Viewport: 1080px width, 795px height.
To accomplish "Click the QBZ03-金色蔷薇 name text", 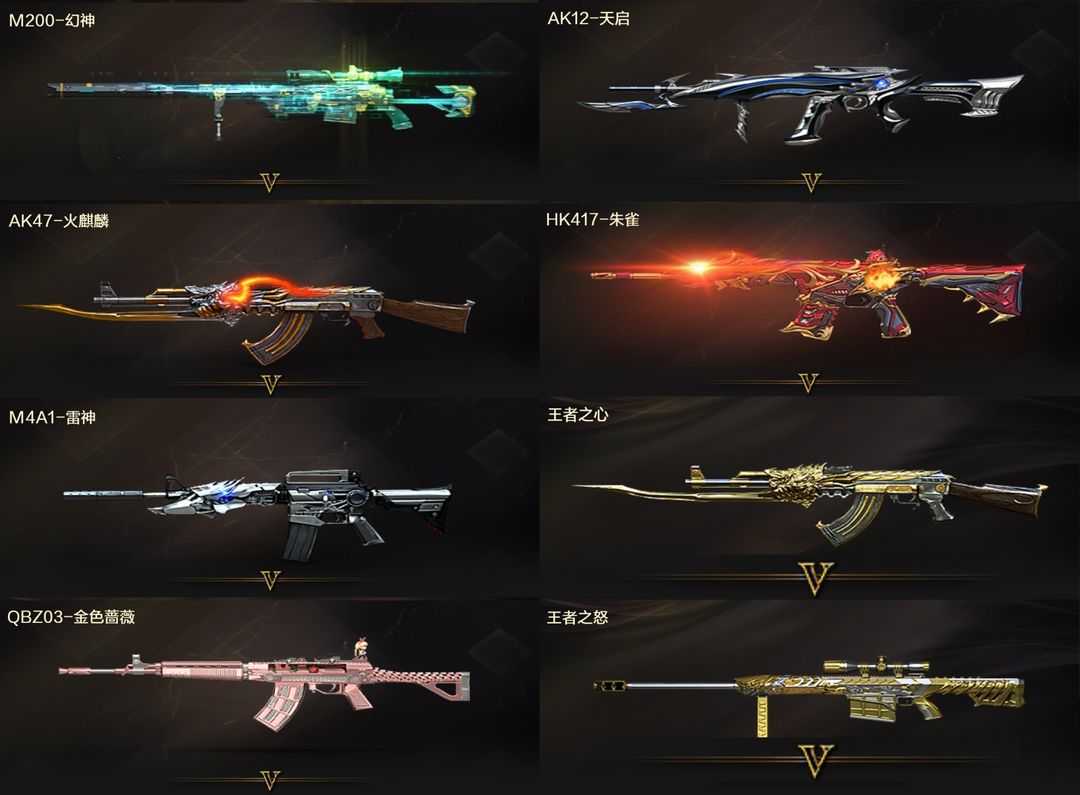I will coord(71,617).
